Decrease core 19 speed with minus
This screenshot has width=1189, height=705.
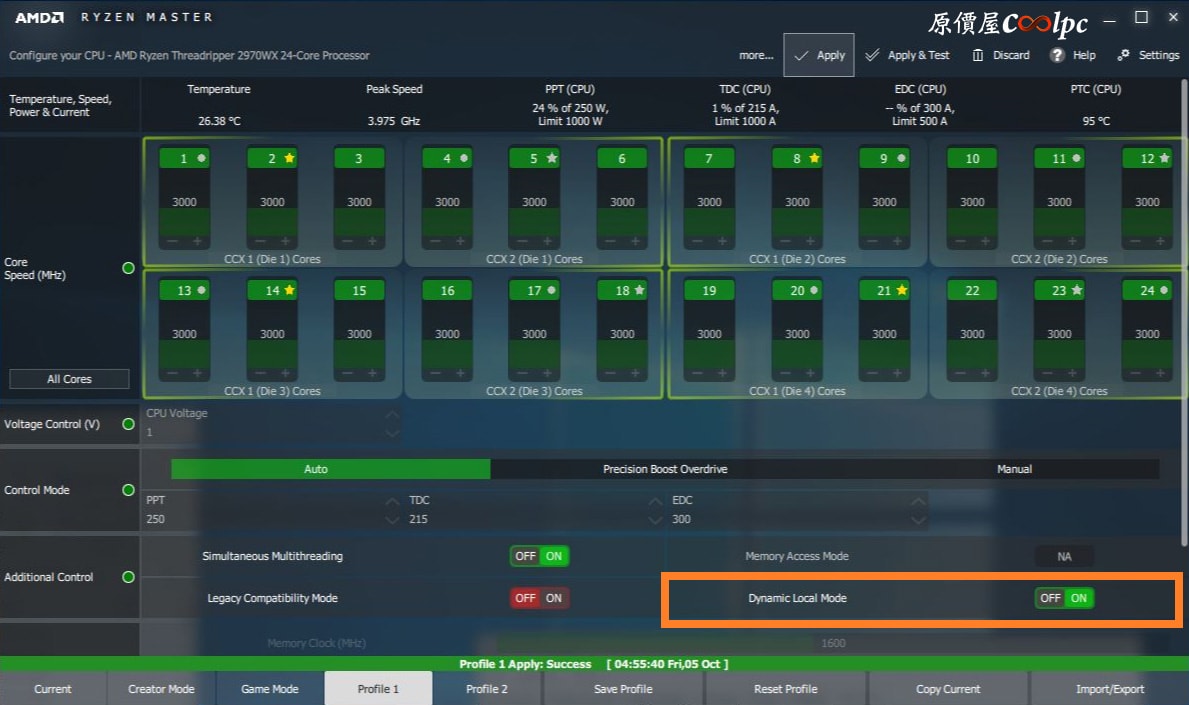coord(697,373)
